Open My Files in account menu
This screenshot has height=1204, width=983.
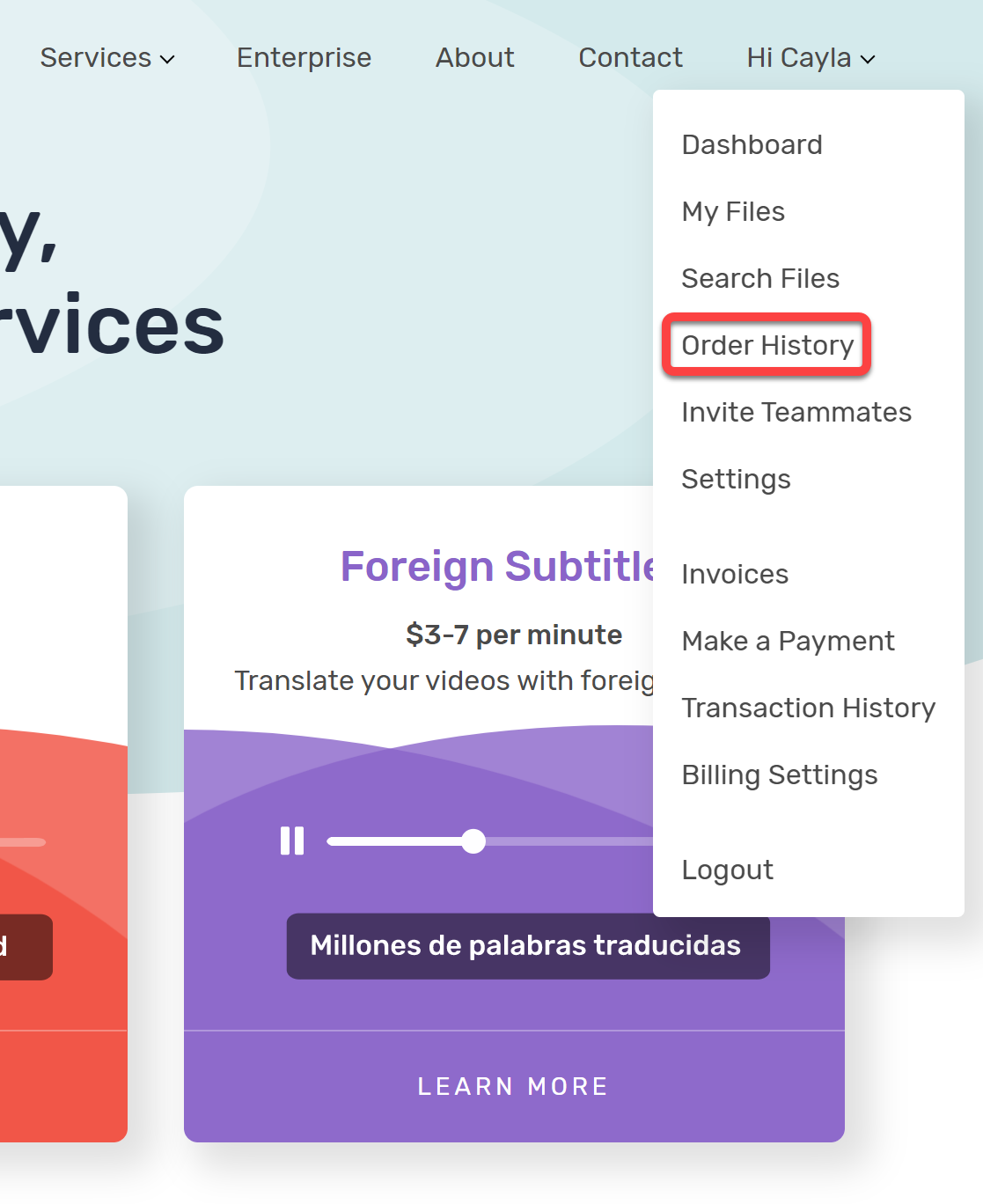[733, 211]
